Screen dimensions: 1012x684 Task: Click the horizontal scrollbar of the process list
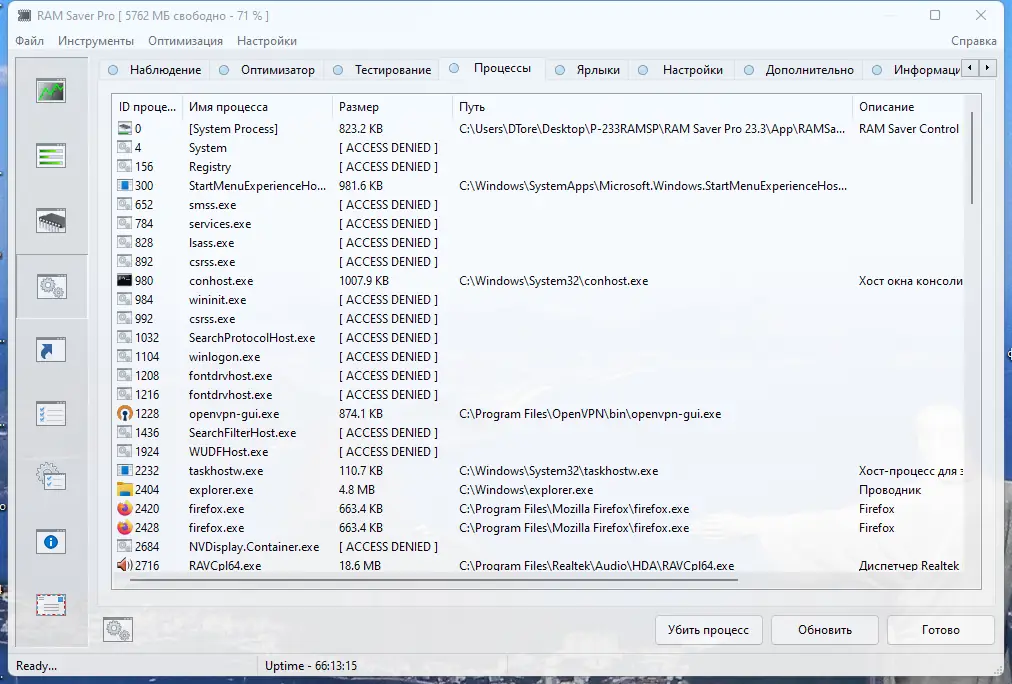tap(433, 580)
